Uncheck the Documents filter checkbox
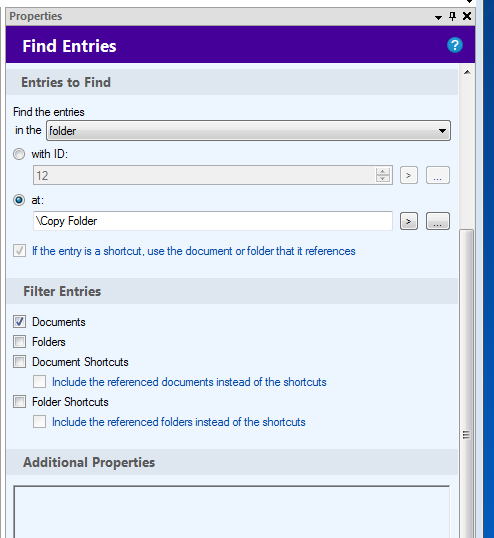 click(19, 321)
